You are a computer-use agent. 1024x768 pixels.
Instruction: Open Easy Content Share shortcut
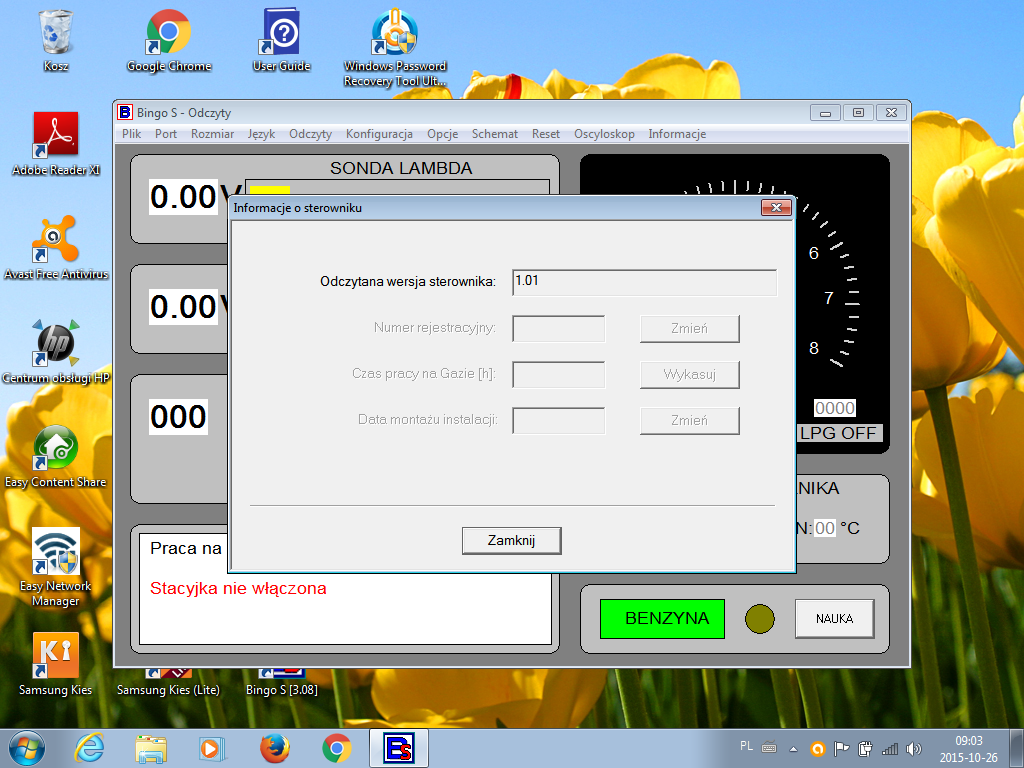[56, 456]
